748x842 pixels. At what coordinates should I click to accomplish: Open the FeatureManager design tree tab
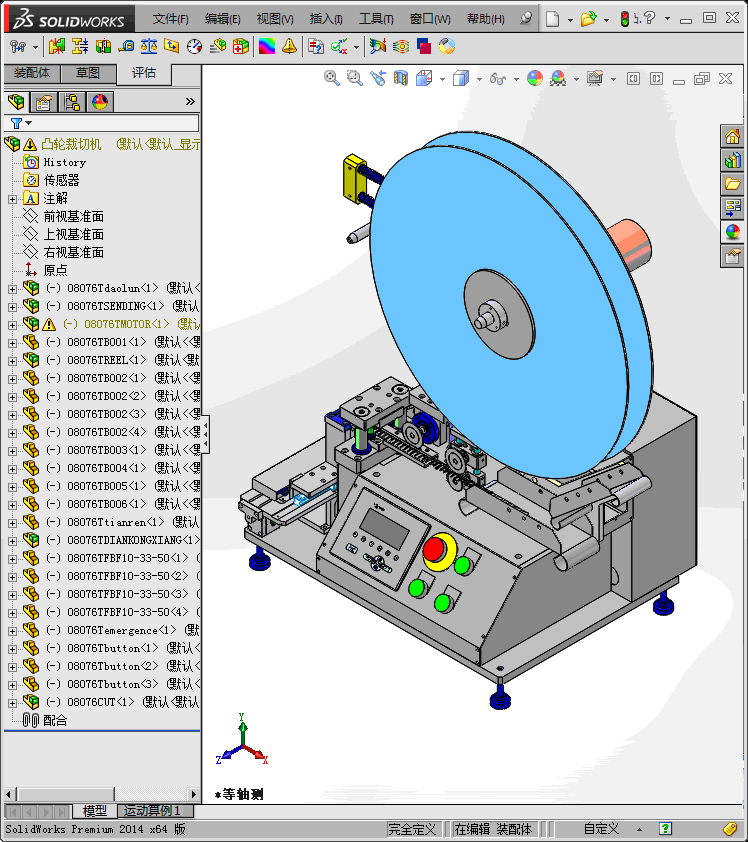click(x=16, y=101)
